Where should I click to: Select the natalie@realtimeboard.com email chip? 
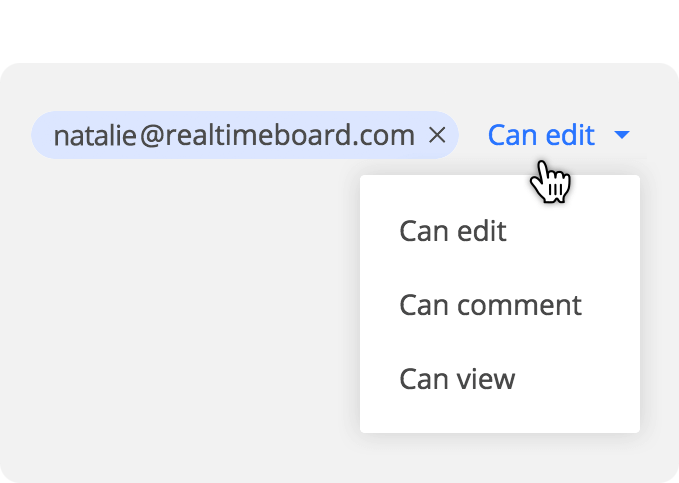[245, 135]
